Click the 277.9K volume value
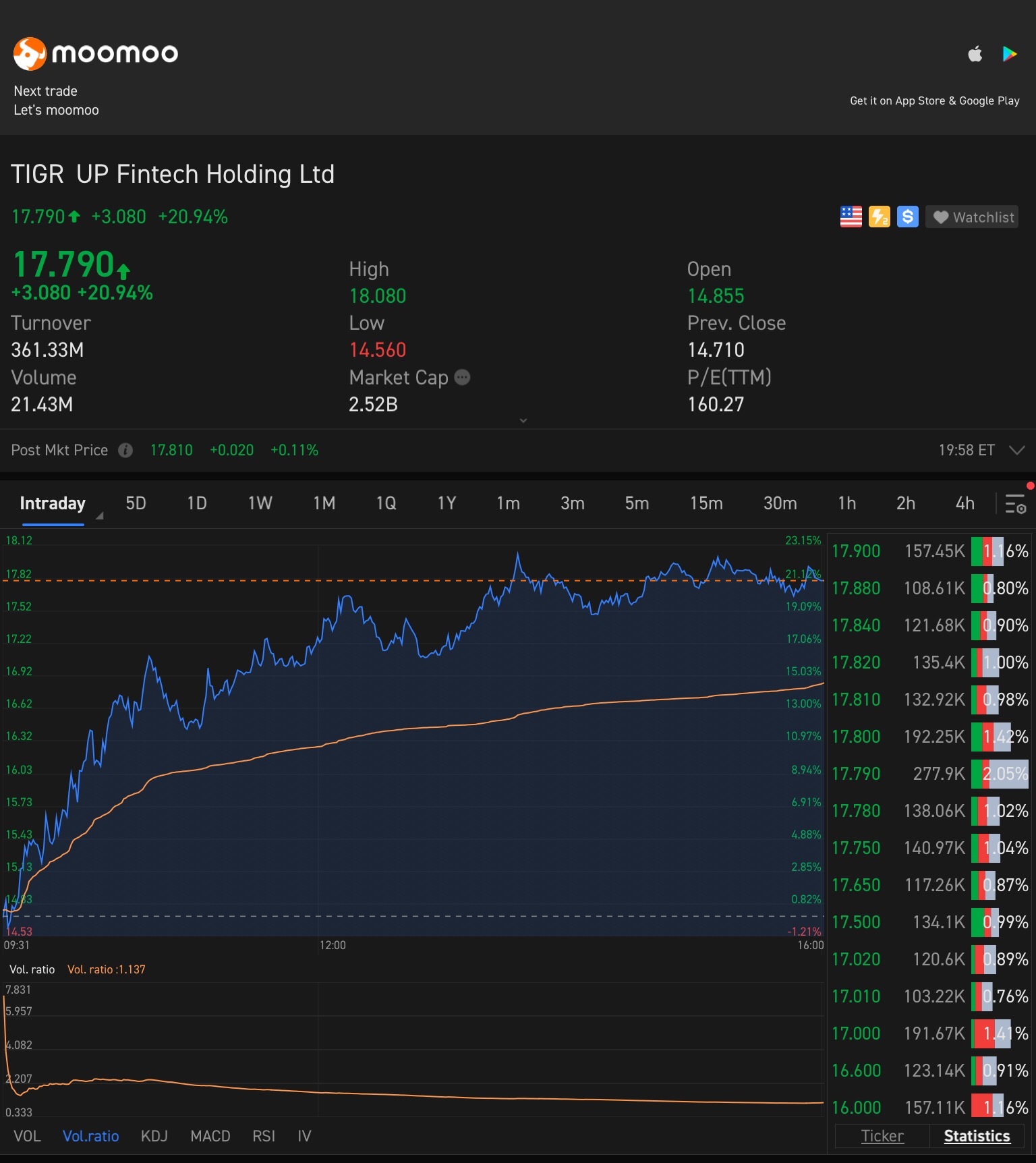 point(939,774)
